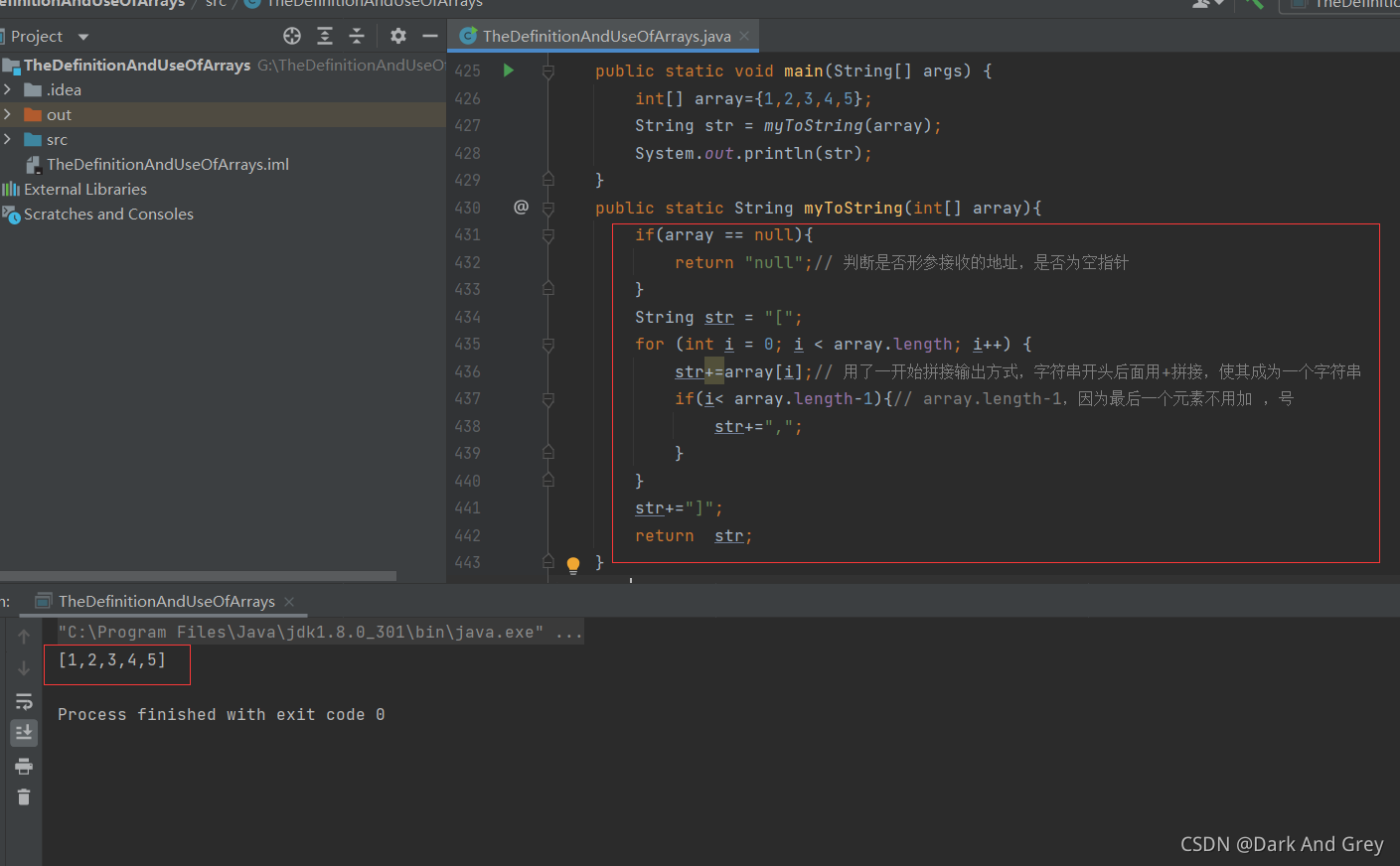Open the Project panel settings gear

pos(398,36)
